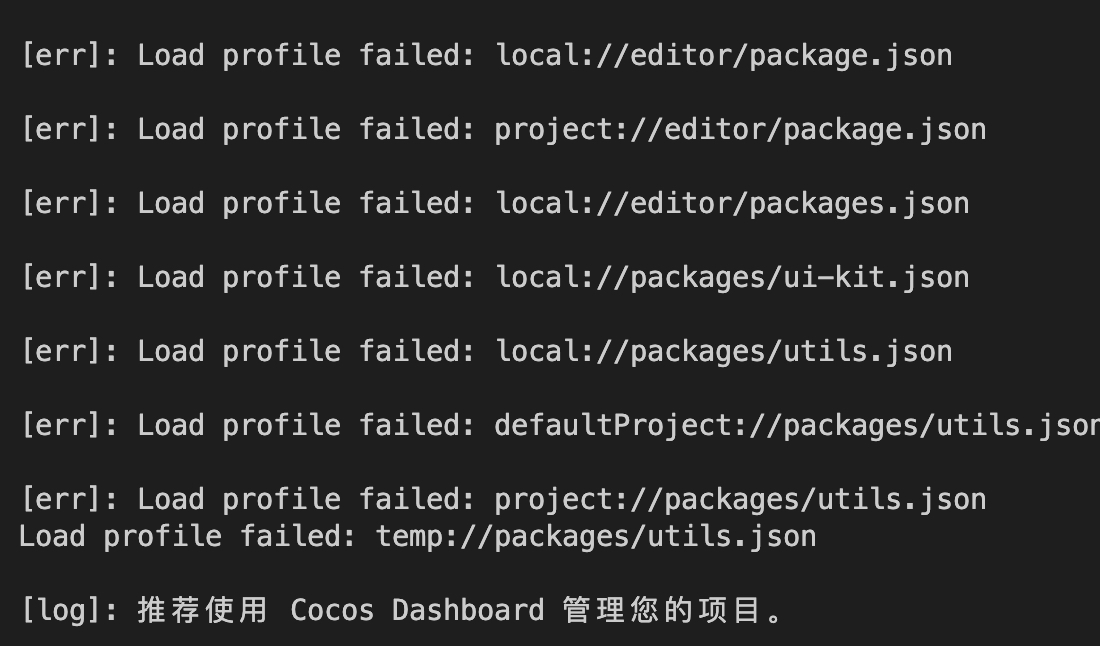Click the local://packages/ui-kit.json path
1100x646 pixels.
pyautogui.click(x=732, y=278)
